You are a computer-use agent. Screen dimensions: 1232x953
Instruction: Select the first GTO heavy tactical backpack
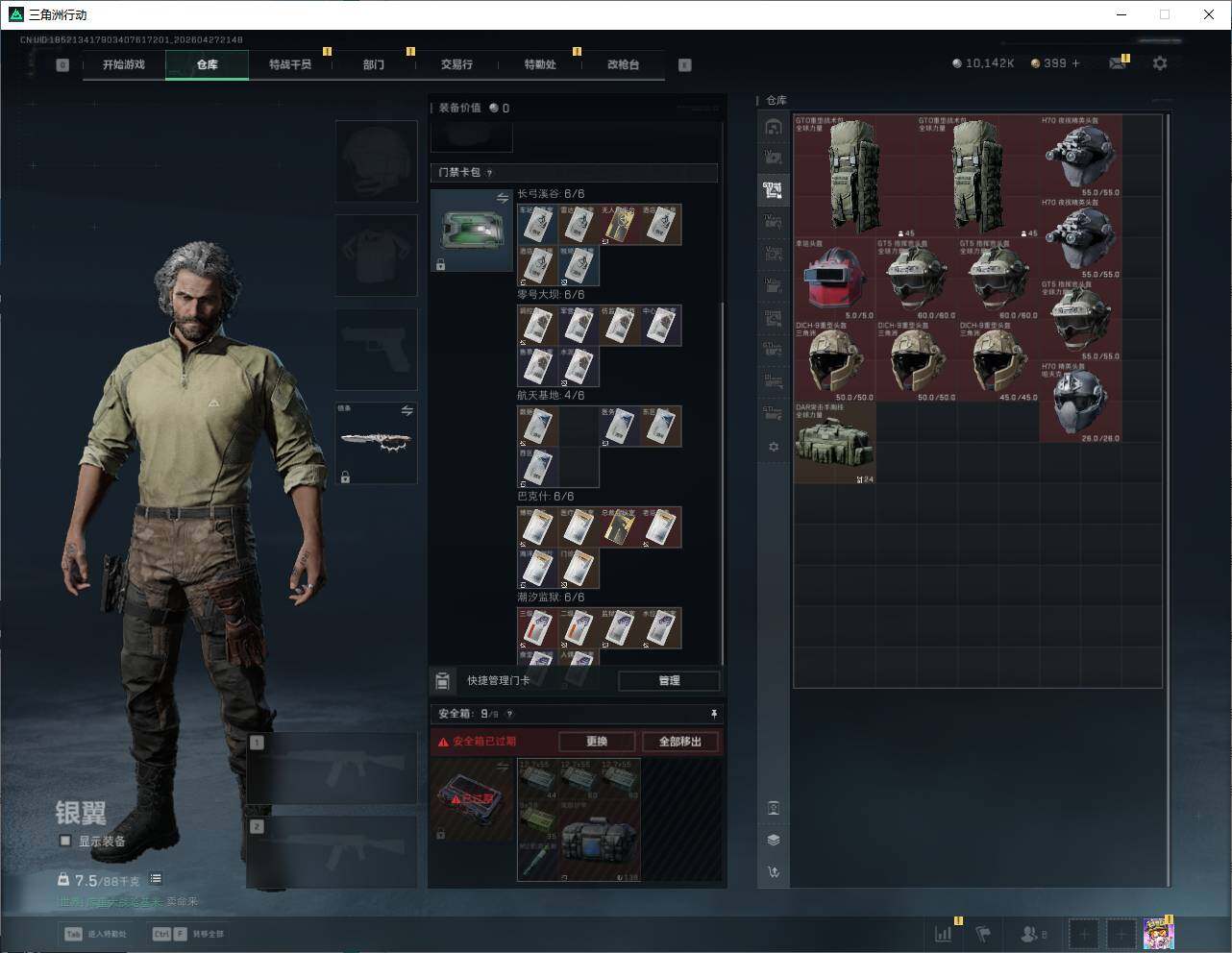tap(854, 177)
